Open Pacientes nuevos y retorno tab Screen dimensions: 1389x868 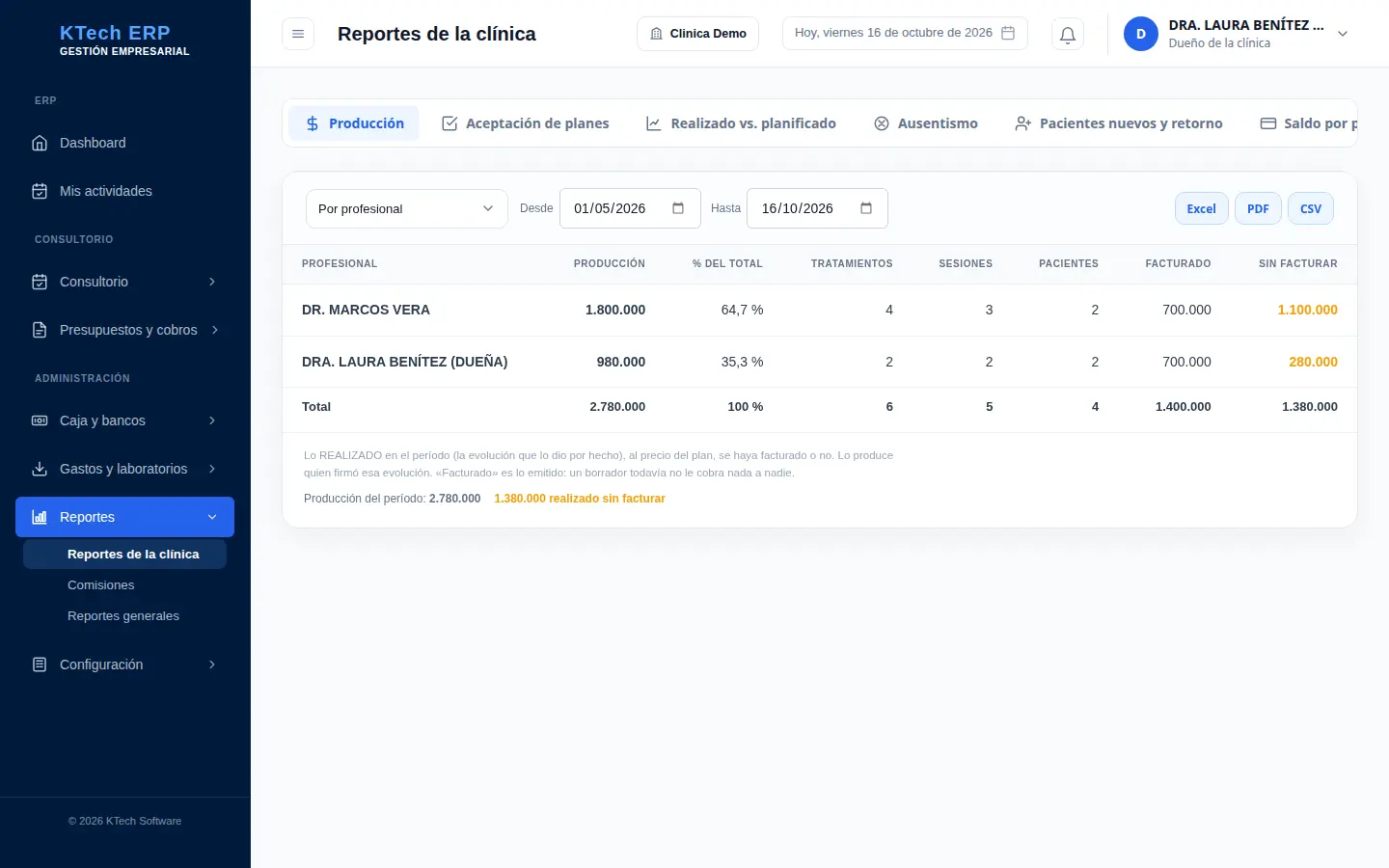click(x=1119, y=123)
